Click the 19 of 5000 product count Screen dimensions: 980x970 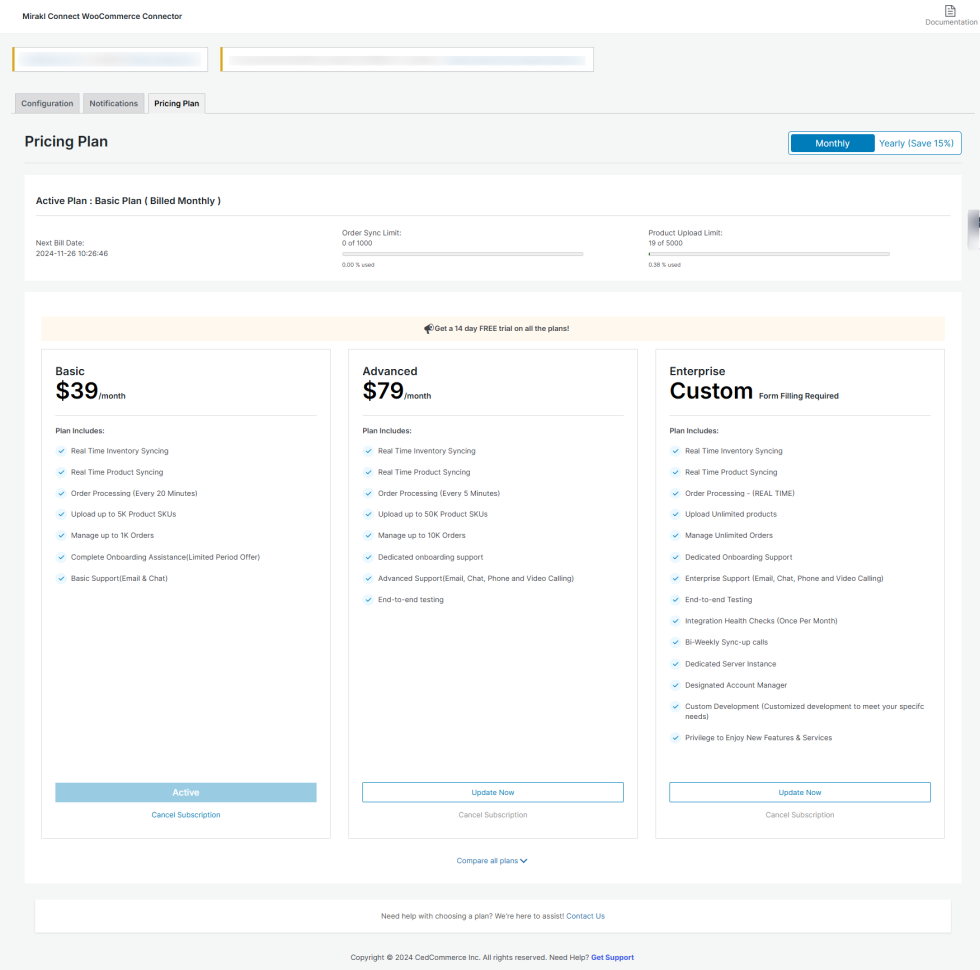[665, 243]
